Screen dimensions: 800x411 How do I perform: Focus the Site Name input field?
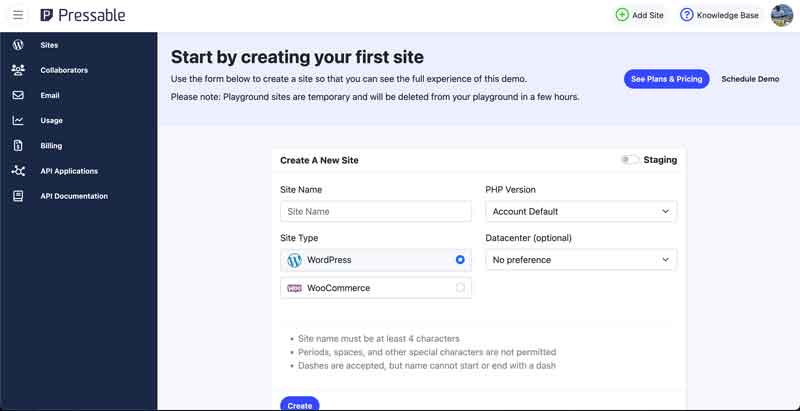tap(376, 211)
